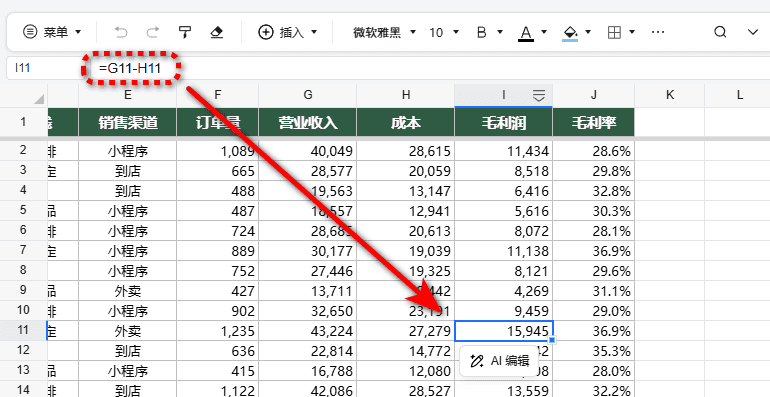Image resolution: width=770 pixels, height=397 pixels.
Task: Select cell with value 14,772
Action: click(406, 351)
